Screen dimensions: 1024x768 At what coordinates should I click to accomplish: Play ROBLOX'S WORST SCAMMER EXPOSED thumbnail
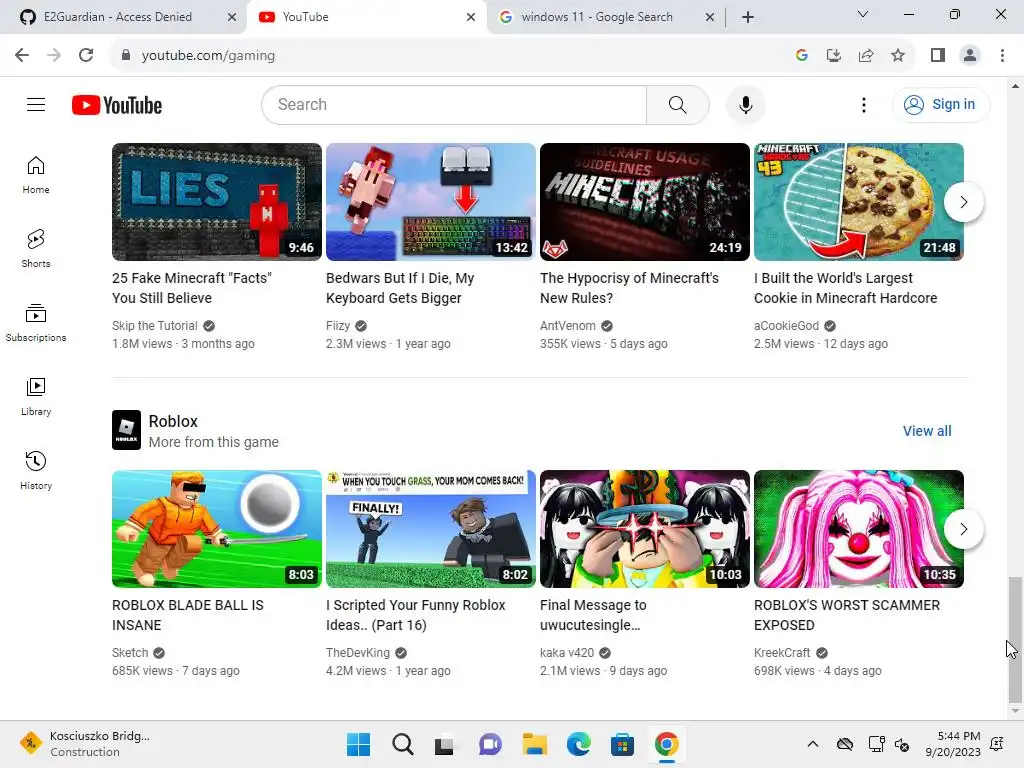[x=859, y=529]
